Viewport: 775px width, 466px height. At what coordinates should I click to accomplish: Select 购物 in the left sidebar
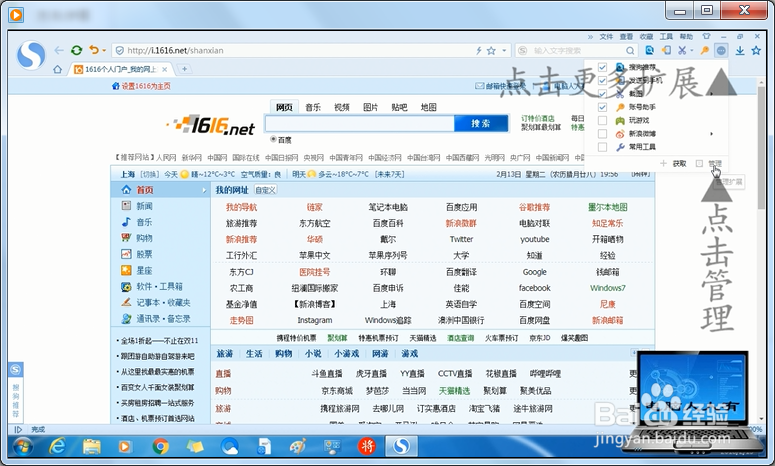click(x=144, y=238)
